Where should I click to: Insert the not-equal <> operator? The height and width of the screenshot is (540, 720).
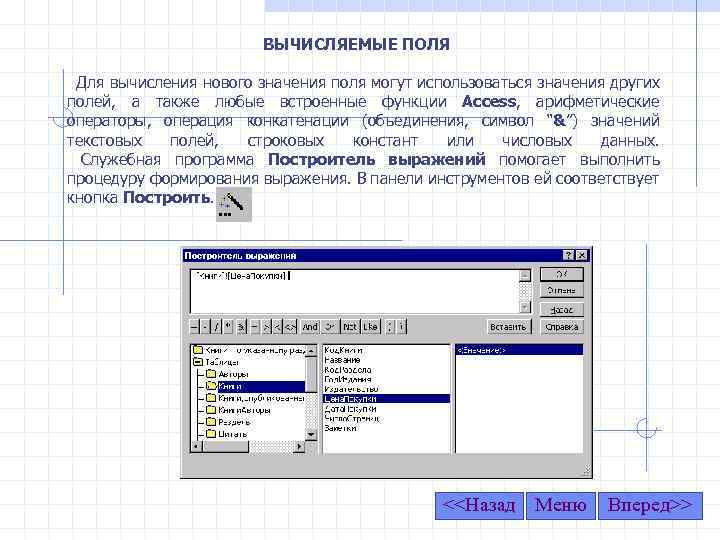click(290, 326)
